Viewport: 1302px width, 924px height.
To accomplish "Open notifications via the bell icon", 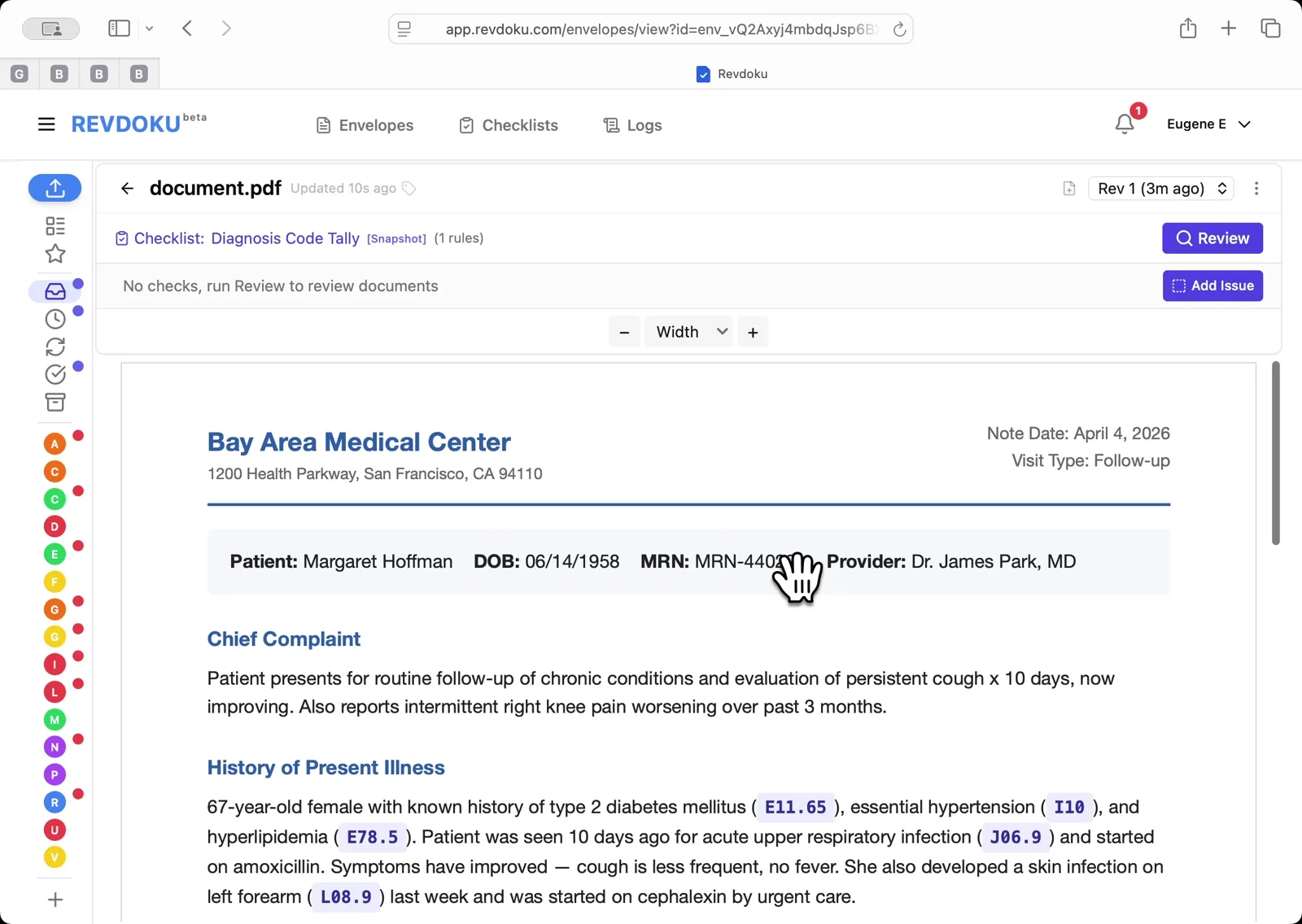I will [x=1125, y=124].
